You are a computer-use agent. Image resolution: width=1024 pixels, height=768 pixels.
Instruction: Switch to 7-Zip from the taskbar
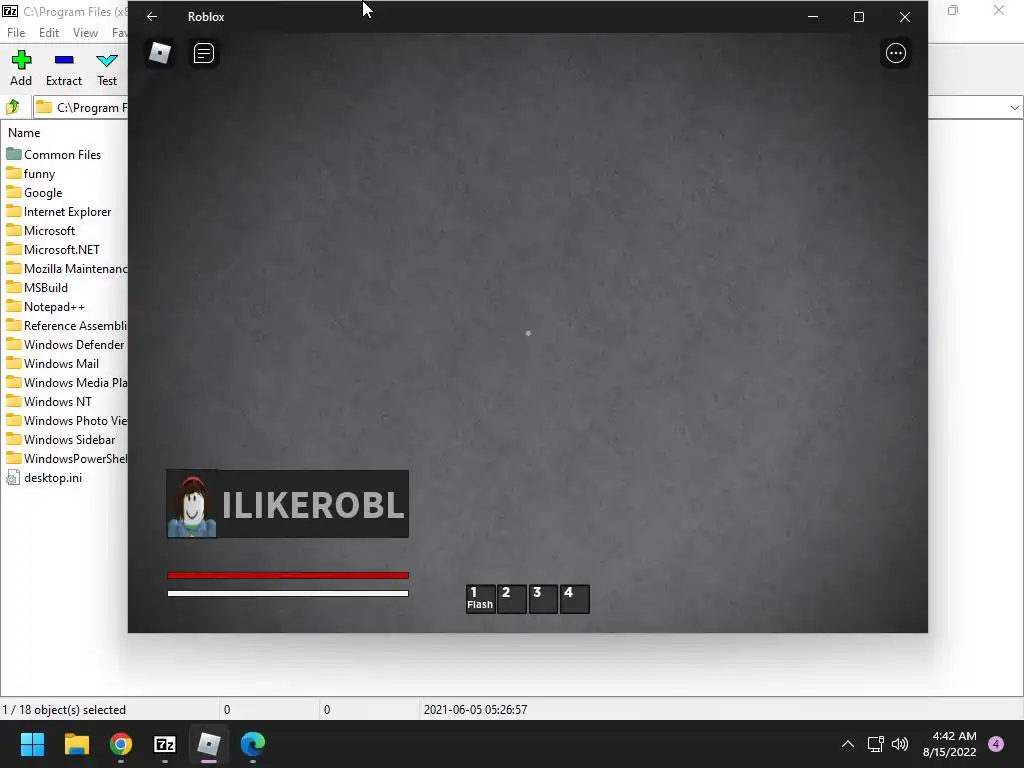[x=165, y=744]
